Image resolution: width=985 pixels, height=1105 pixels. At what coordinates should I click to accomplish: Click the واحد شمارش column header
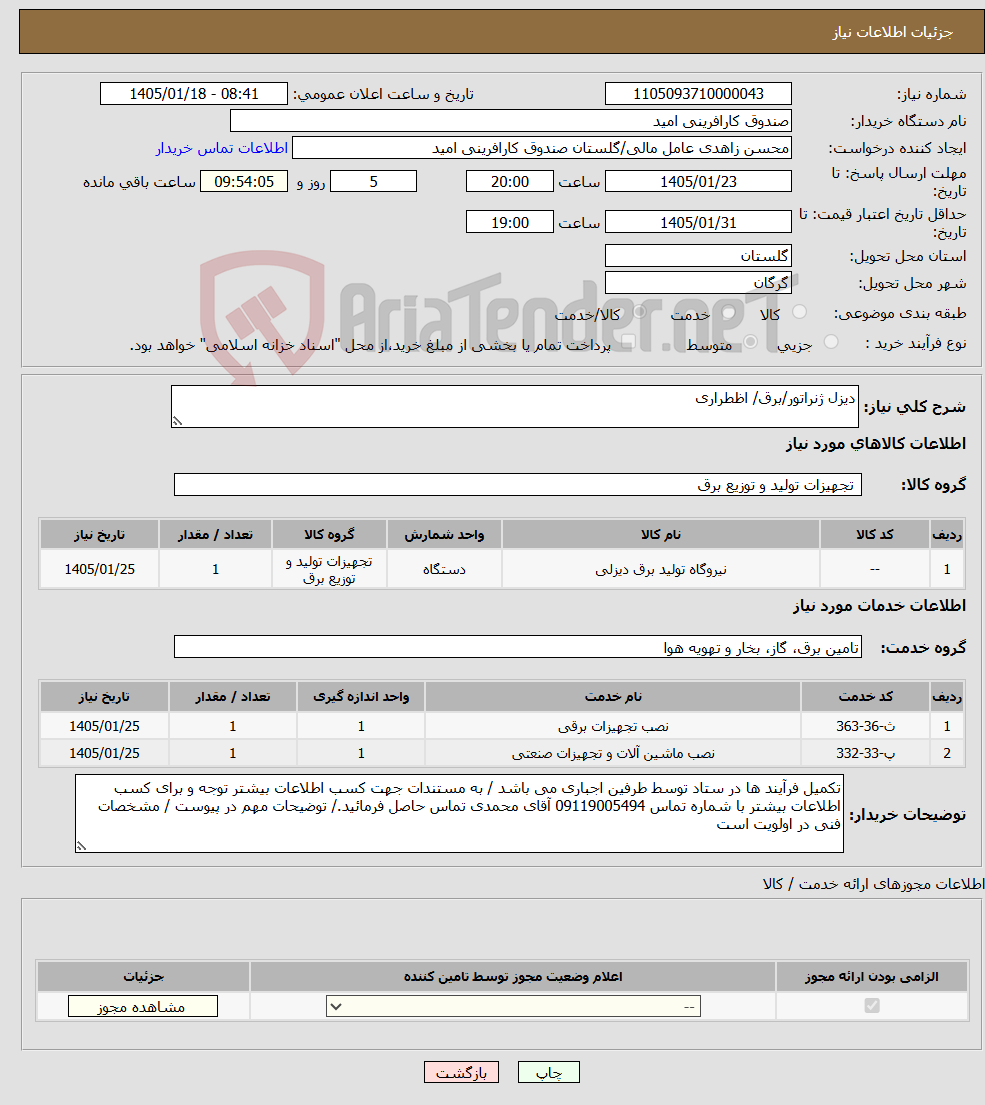[444, 534]
